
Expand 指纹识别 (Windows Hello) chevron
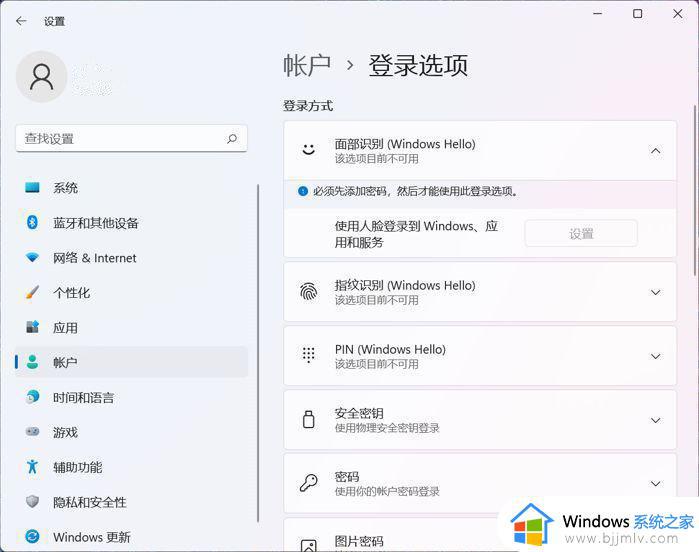click(655, 292)
